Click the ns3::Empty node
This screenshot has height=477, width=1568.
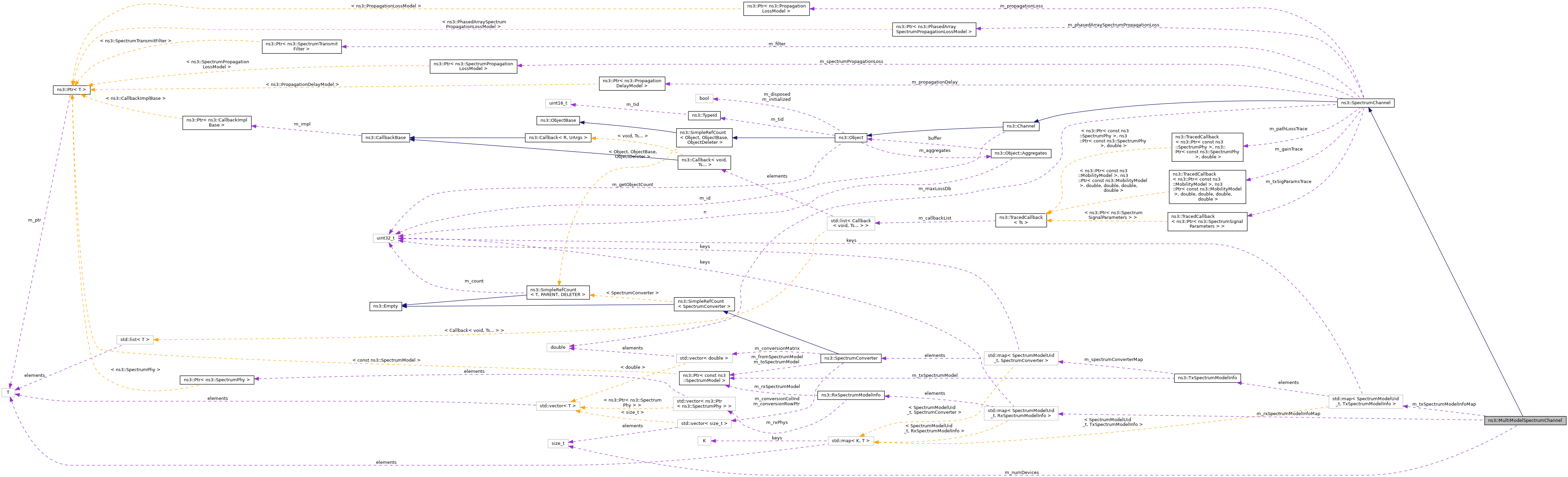386,306
